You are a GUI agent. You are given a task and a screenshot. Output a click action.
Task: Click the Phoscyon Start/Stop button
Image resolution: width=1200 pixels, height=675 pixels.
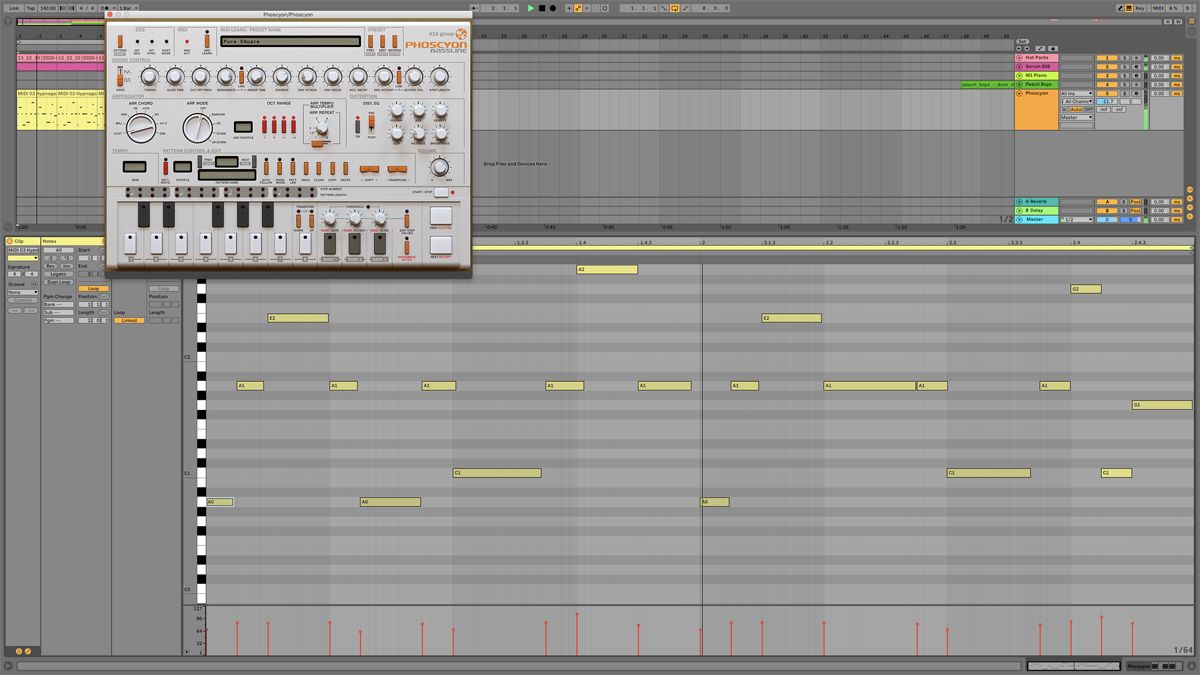pyautogui.click(x=441, y=192)
